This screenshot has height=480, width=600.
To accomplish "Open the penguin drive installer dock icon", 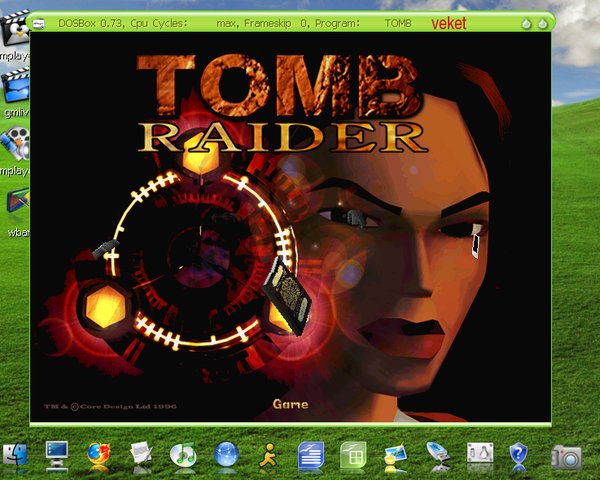I will click(480, 453).
